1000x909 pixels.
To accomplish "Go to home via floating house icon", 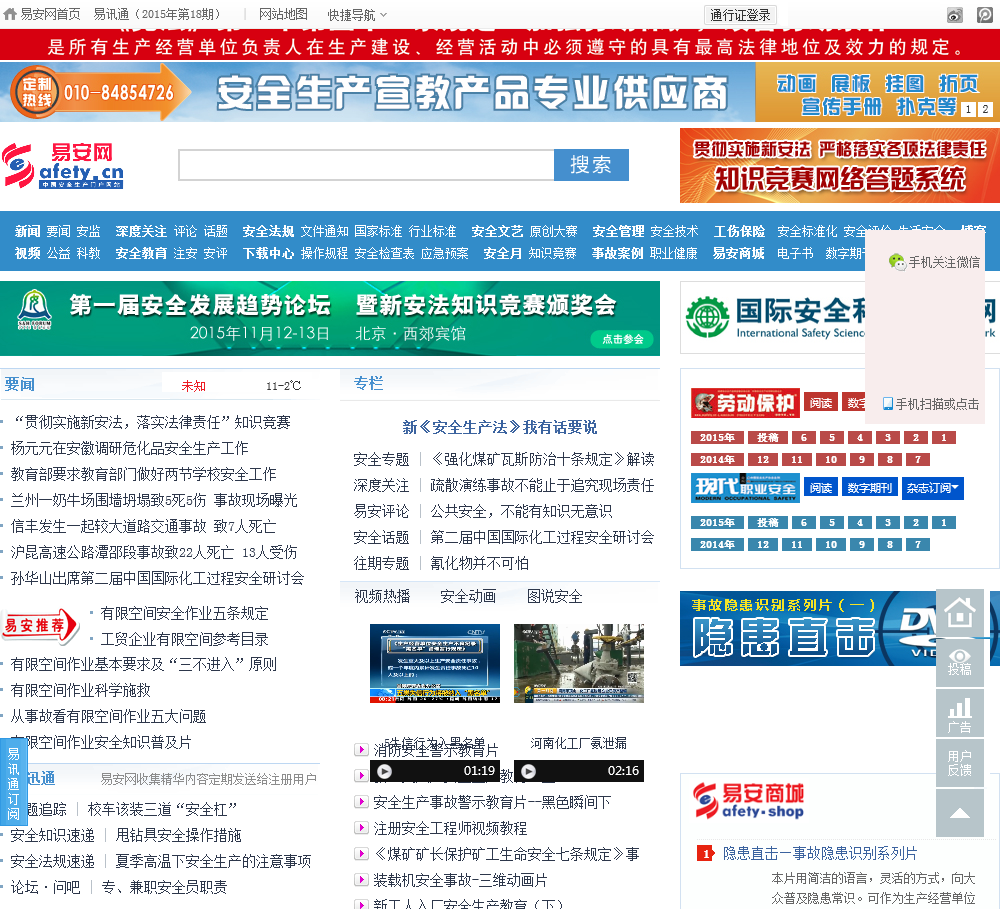I will [x=960, y=612].
